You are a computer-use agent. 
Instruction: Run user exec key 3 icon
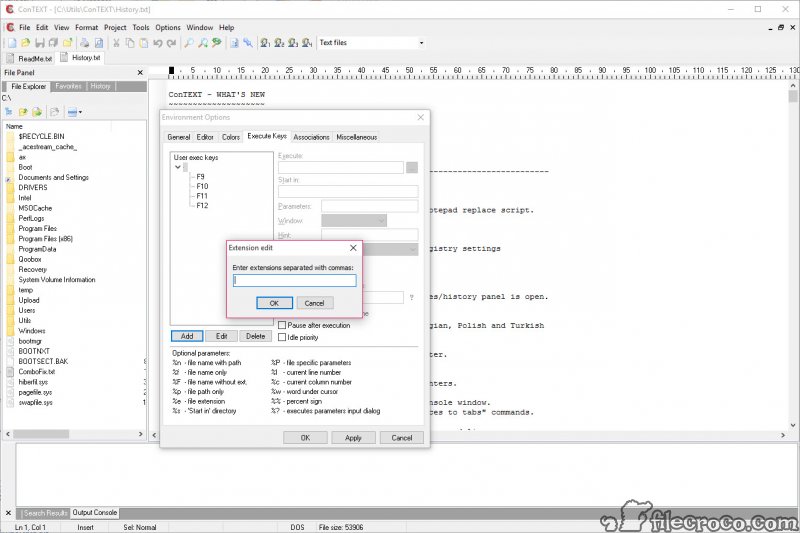click(x=293, y=43)
